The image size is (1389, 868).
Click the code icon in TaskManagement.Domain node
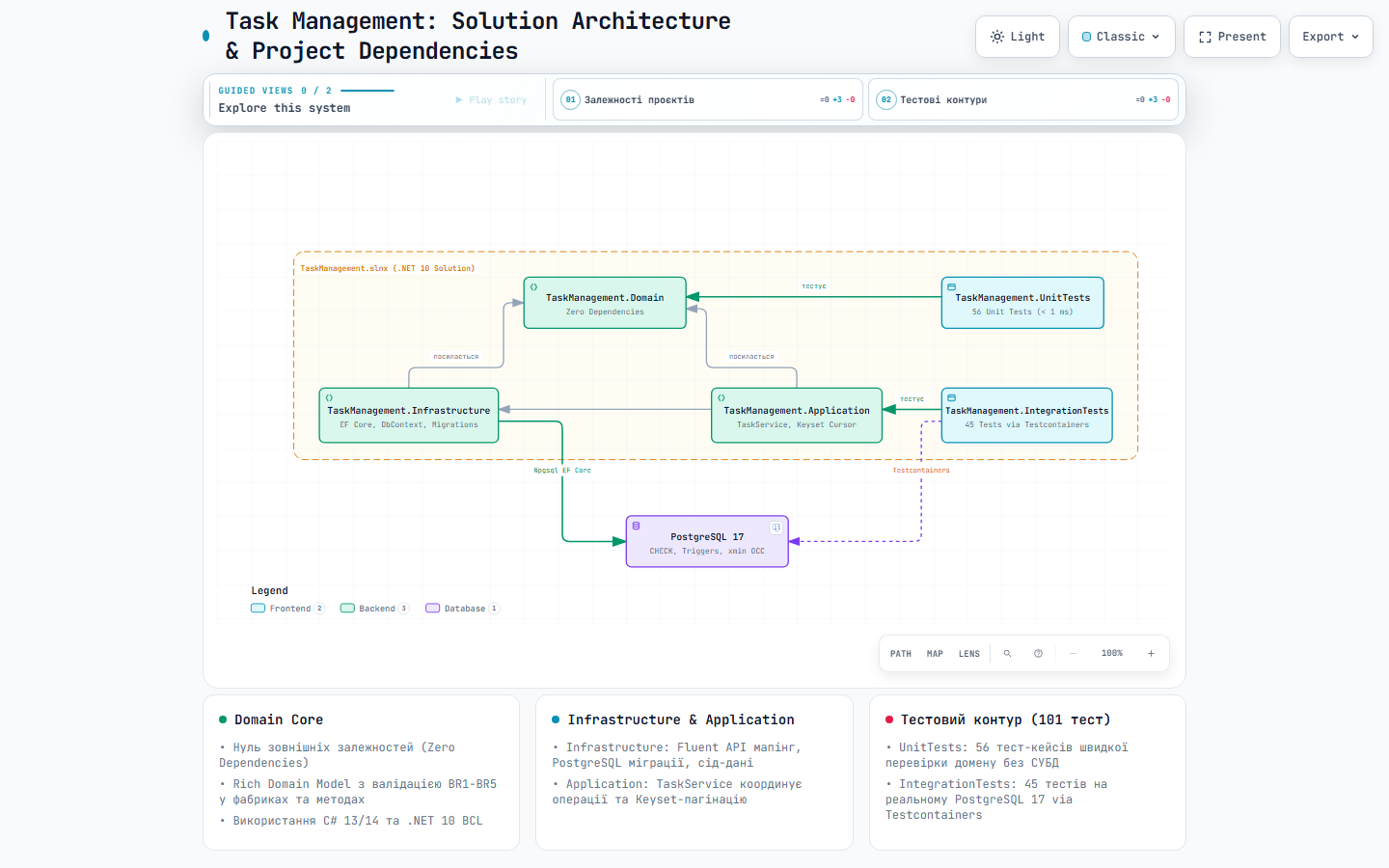(x=533, y=286)
